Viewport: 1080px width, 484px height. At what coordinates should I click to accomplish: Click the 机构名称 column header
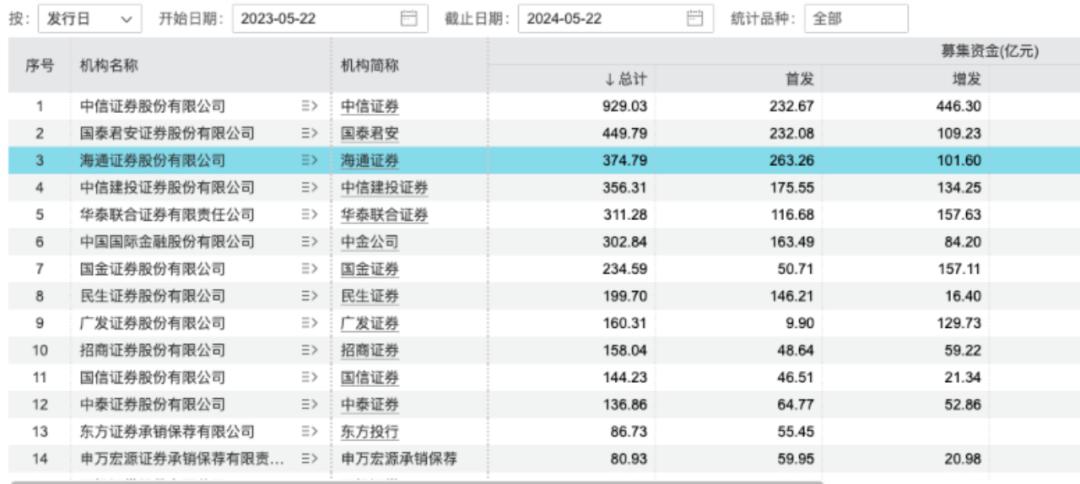click(109, 65)
